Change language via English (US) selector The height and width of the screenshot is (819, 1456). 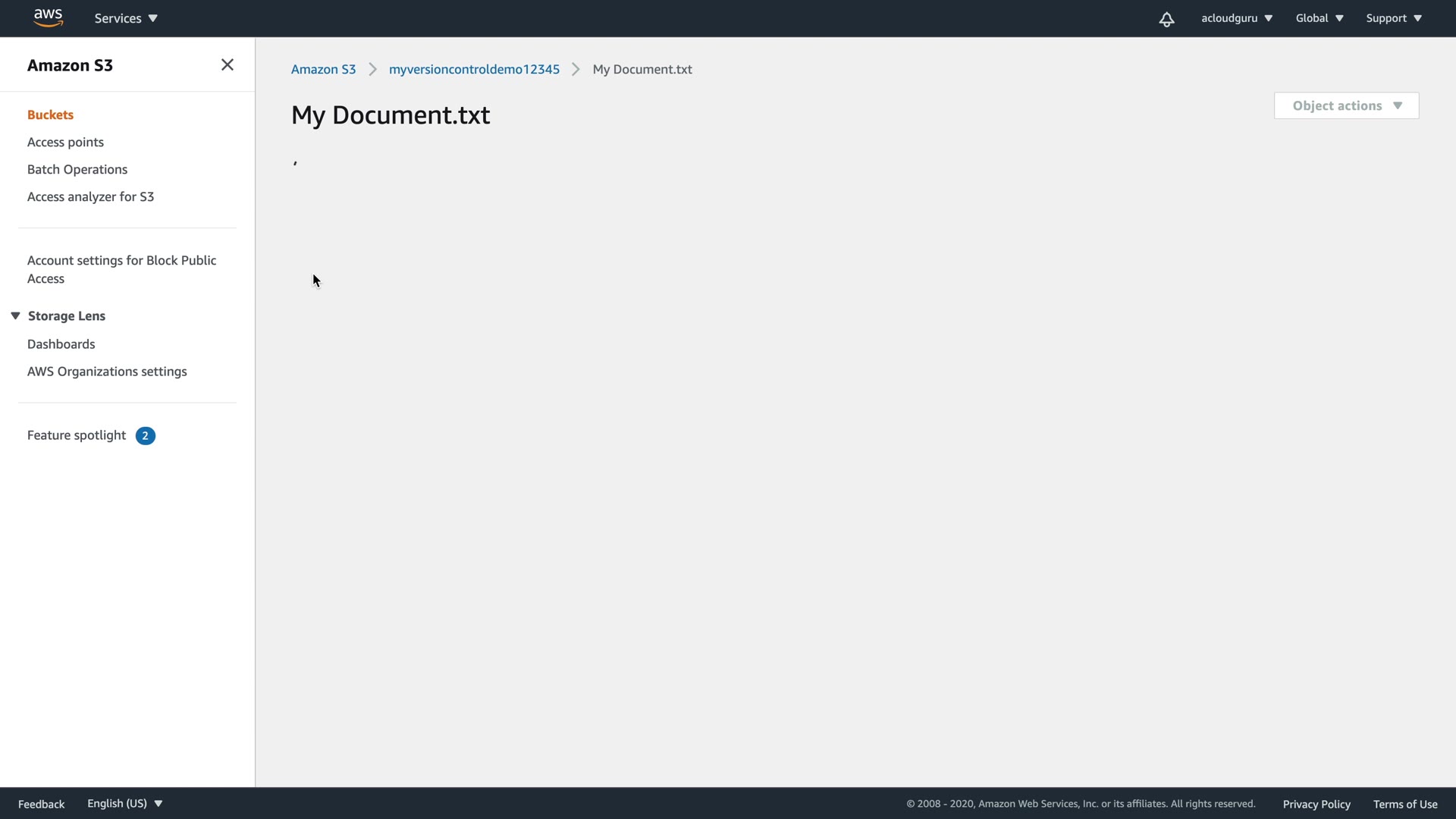(124, 804)
